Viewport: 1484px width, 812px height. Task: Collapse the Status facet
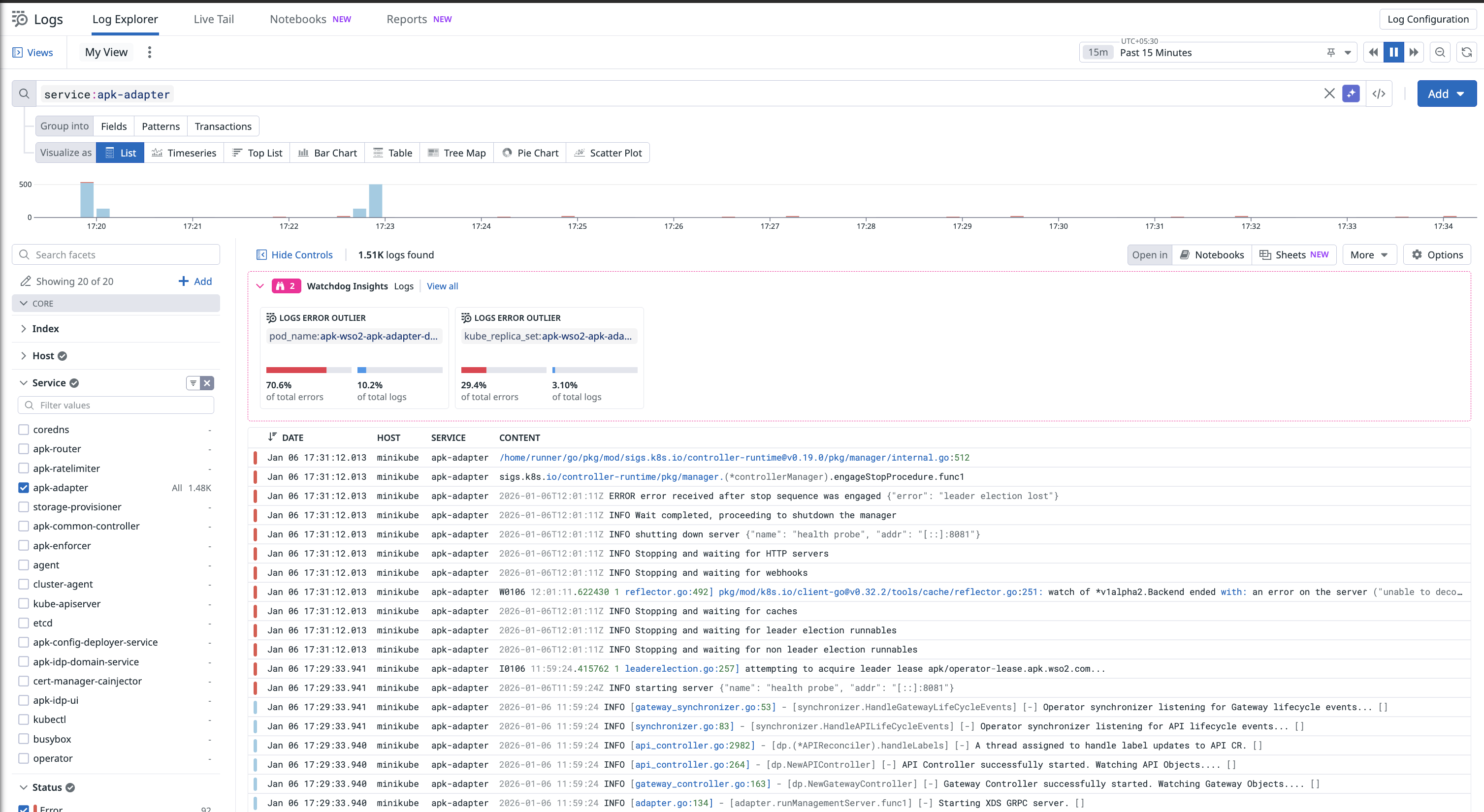(x=24, y=787)
